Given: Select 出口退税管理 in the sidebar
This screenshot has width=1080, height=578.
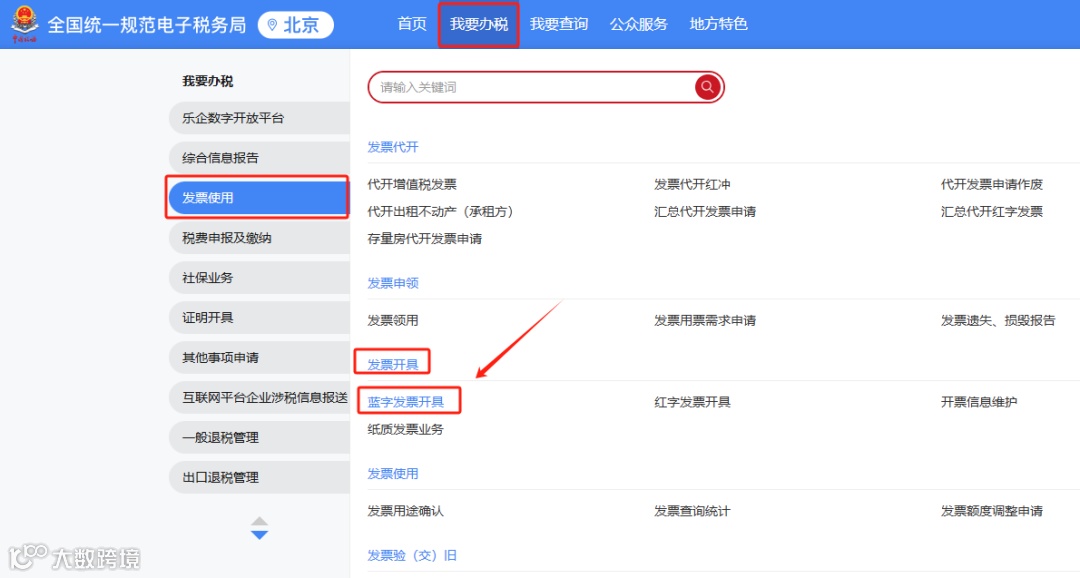Looking at the screenshot, I should [259, 477].
